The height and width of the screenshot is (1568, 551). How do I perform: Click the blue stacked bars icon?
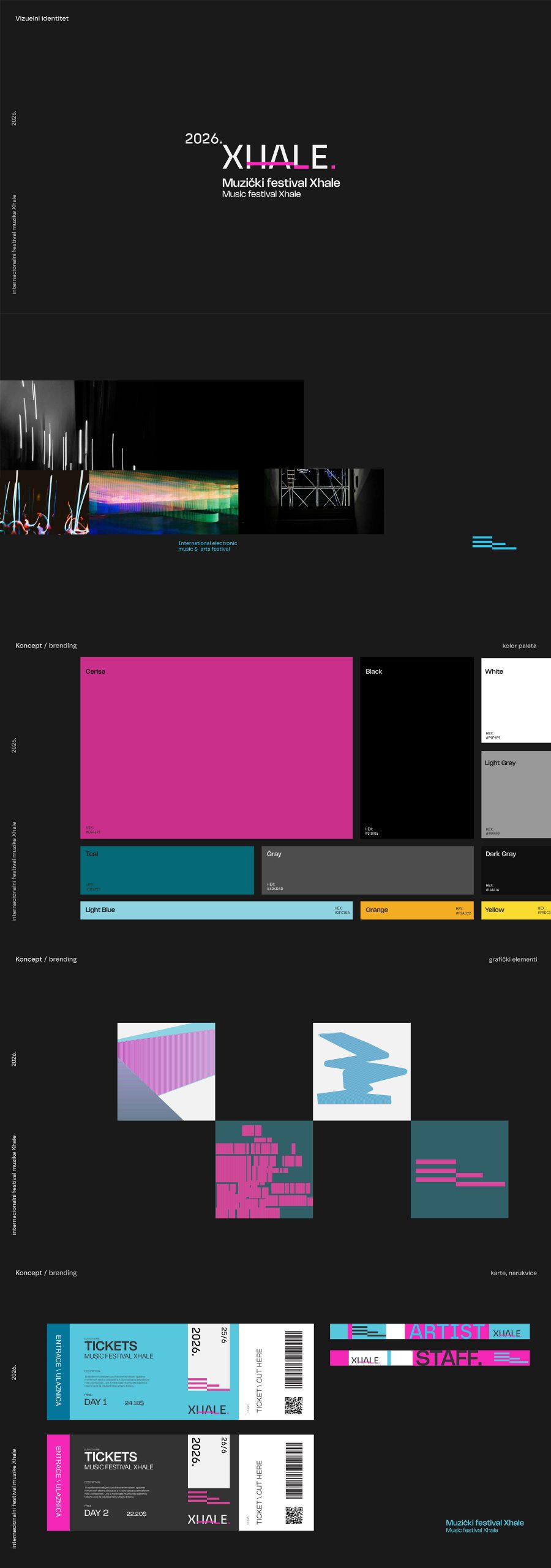(493, 543)
